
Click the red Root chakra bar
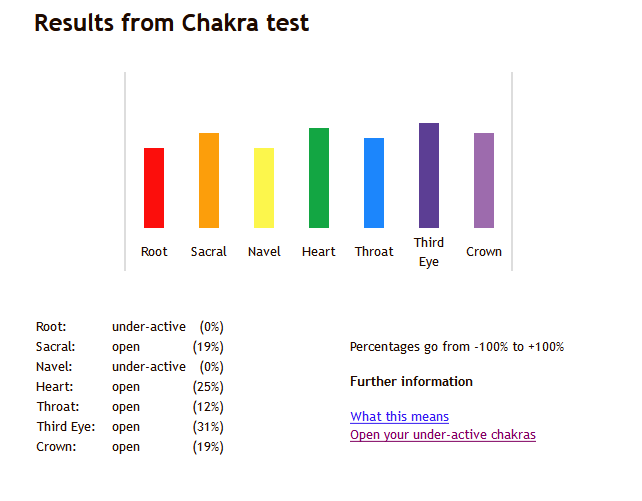pos(154,188)
